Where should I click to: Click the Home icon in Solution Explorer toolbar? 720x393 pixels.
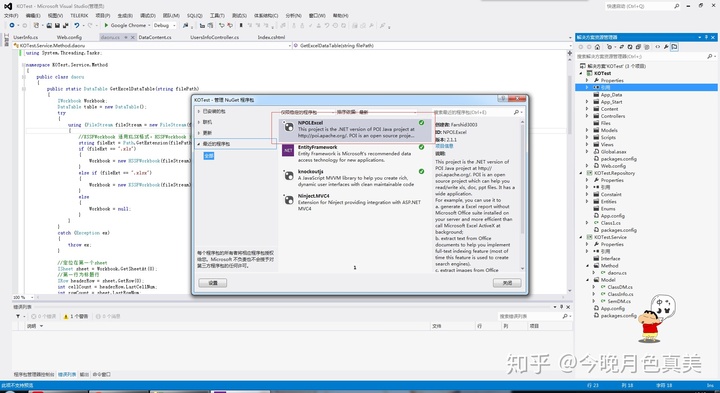(597, 47)
